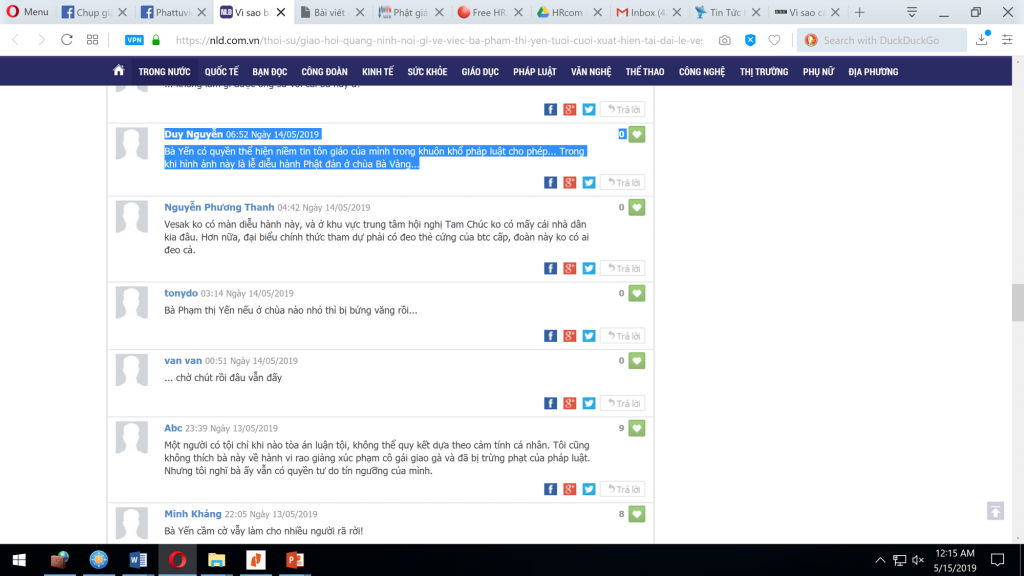Focus the Search with DuckDuckGo field
The height and width of the screenshot is (576, 1024).
tap(890, 40)
